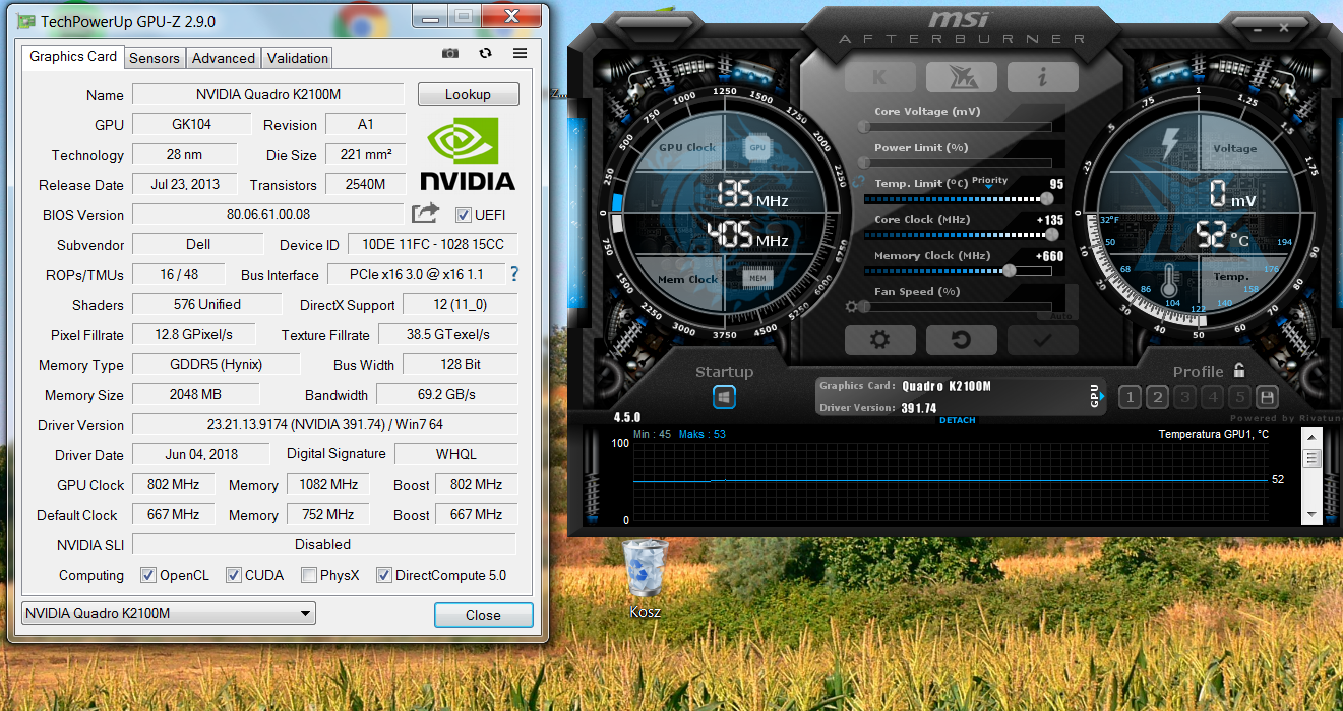Reset Afterburner settings to default
This screenshot has height=711, width=1343.
pos(961,340)
